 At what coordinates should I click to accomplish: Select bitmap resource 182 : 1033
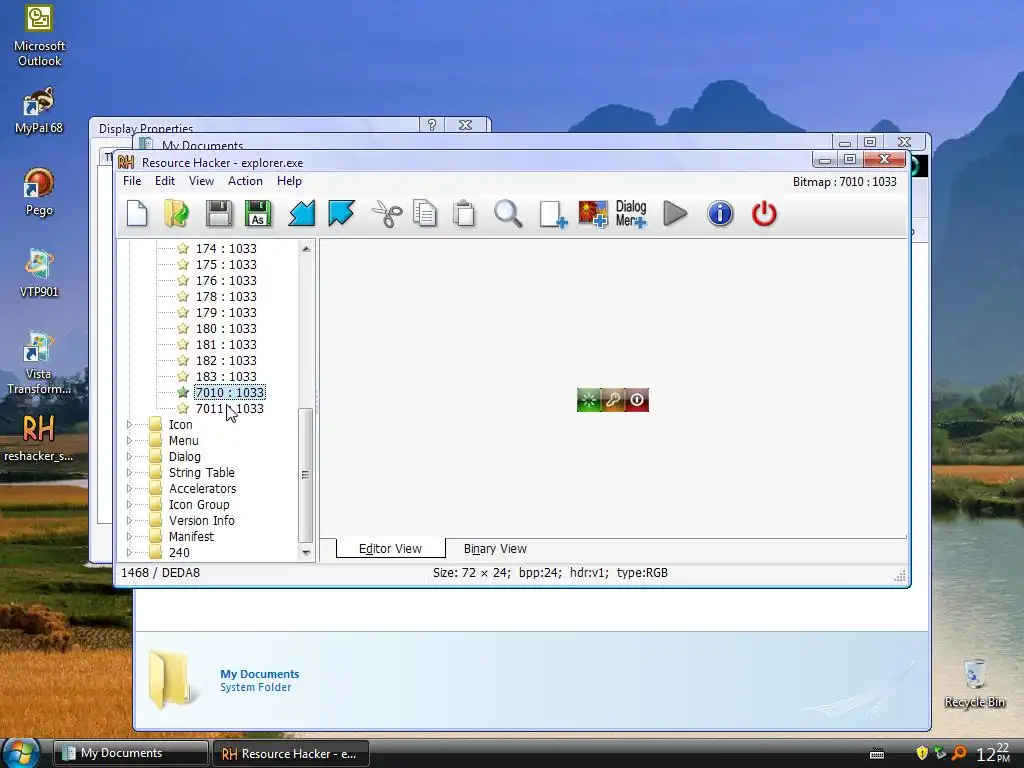coord(226,360)
